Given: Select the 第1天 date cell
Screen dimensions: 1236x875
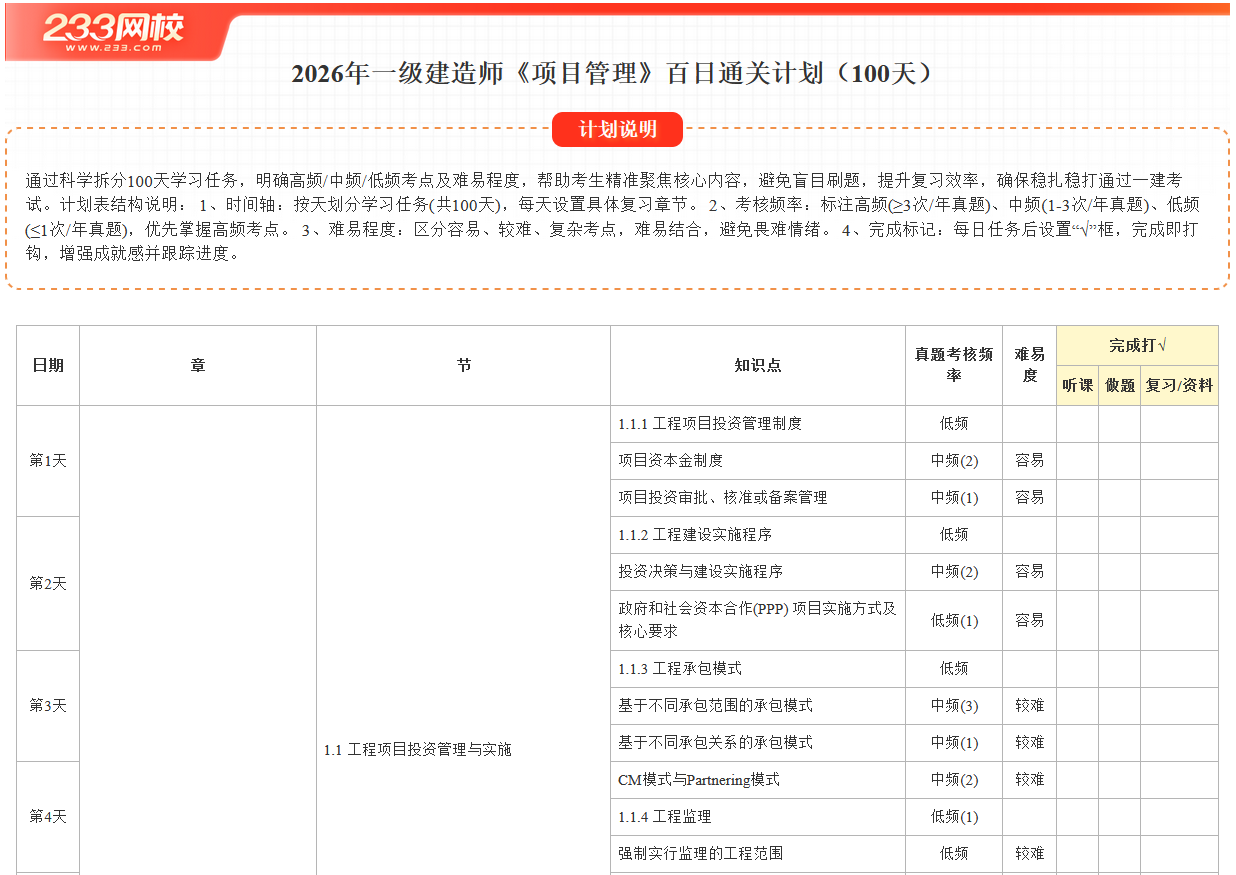Looking at the screenshot, I should [x=48, y=461].
